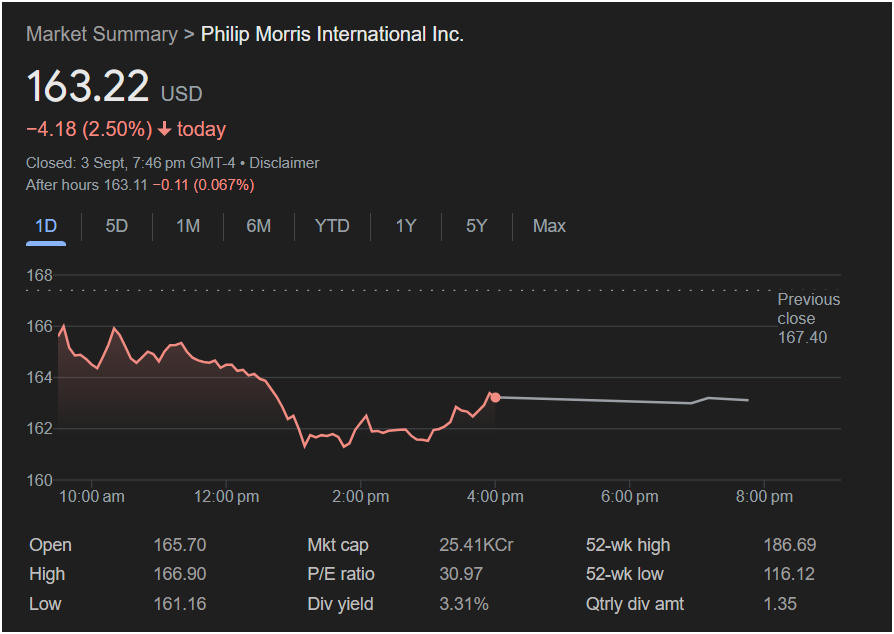Click the 164 price axis label

tap(39, 377)
